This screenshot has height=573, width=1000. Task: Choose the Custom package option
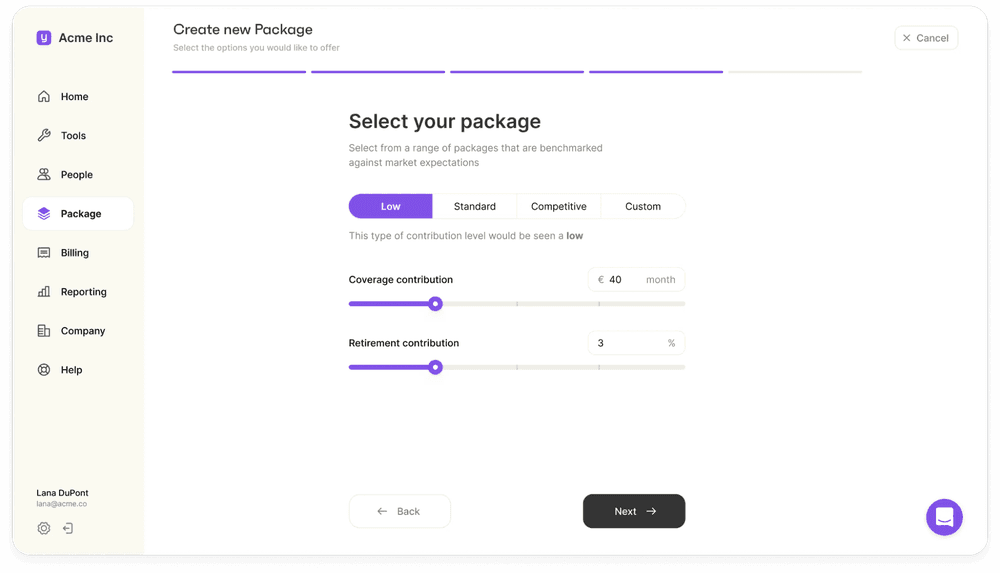[x=643, y=206]
